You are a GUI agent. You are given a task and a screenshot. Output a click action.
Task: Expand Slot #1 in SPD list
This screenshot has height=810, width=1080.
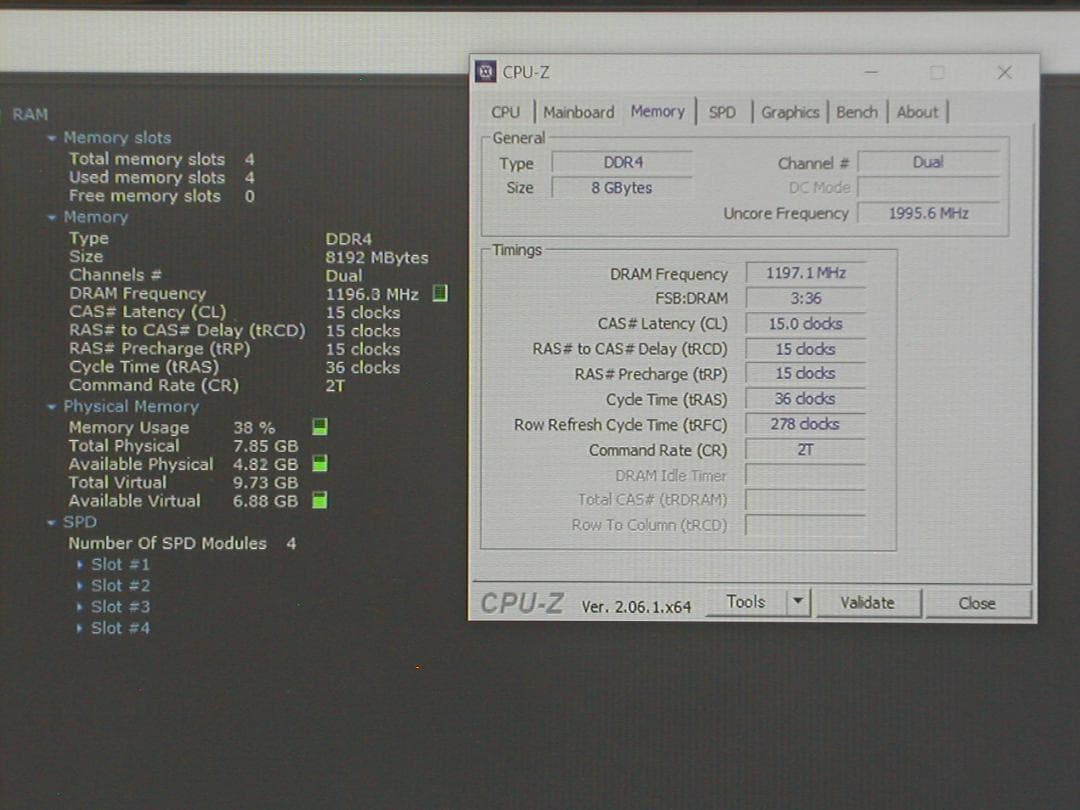tap(80, 565)
